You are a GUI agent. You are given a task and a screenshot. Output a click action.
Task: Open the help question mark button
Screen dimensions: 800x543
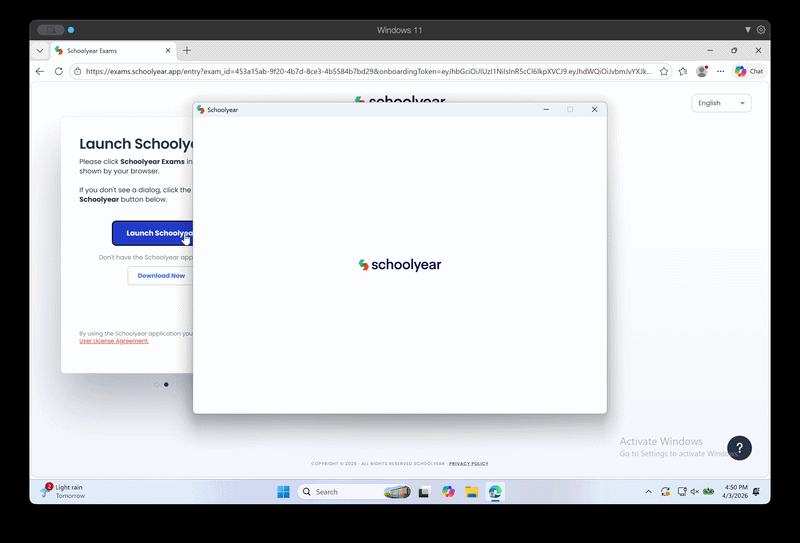(x=739, y=448)
